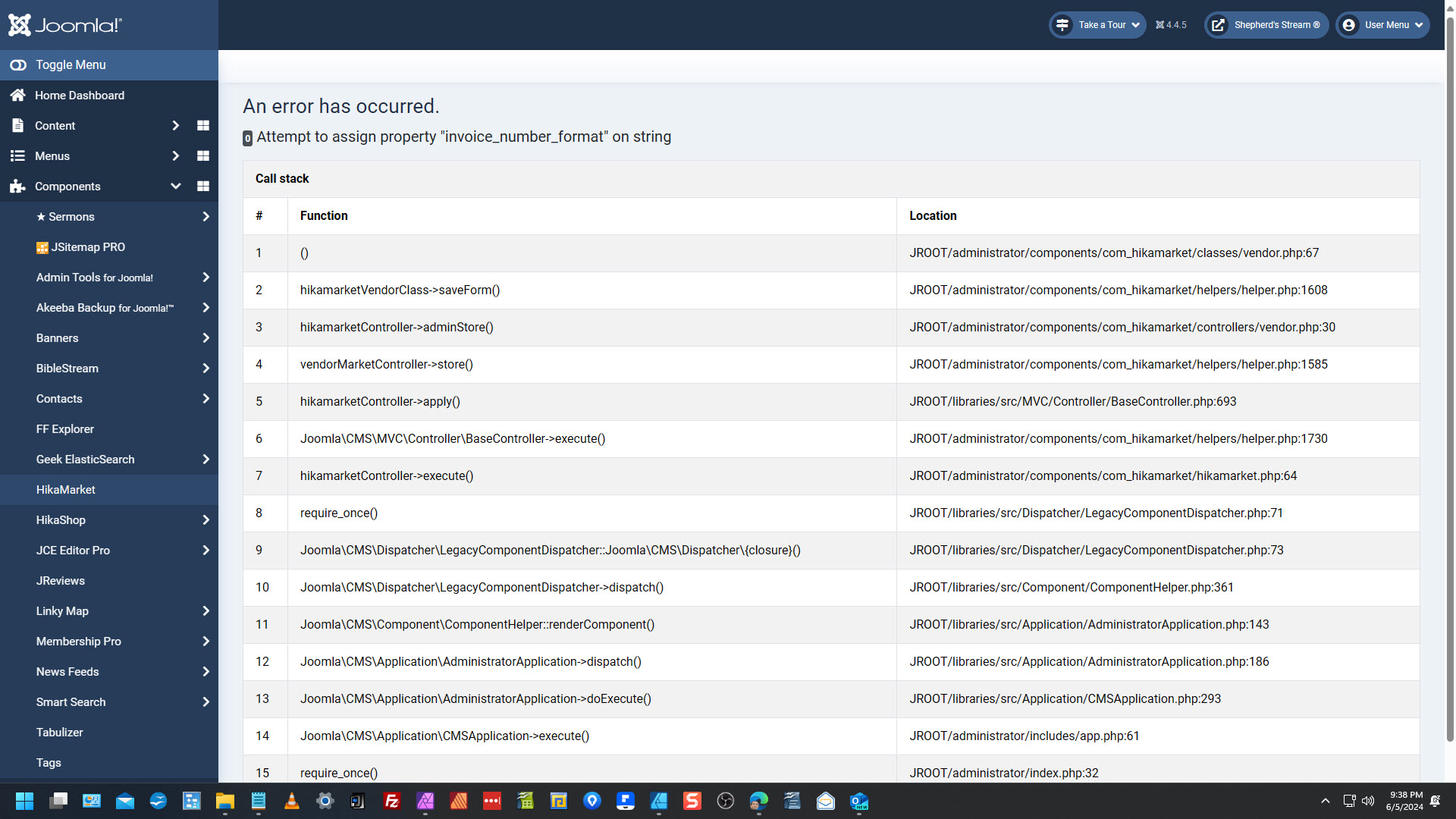Open Membership Pro menu item
This screenshot has width=1456, height=819.
pyautogui.click(x=79, y=642)
